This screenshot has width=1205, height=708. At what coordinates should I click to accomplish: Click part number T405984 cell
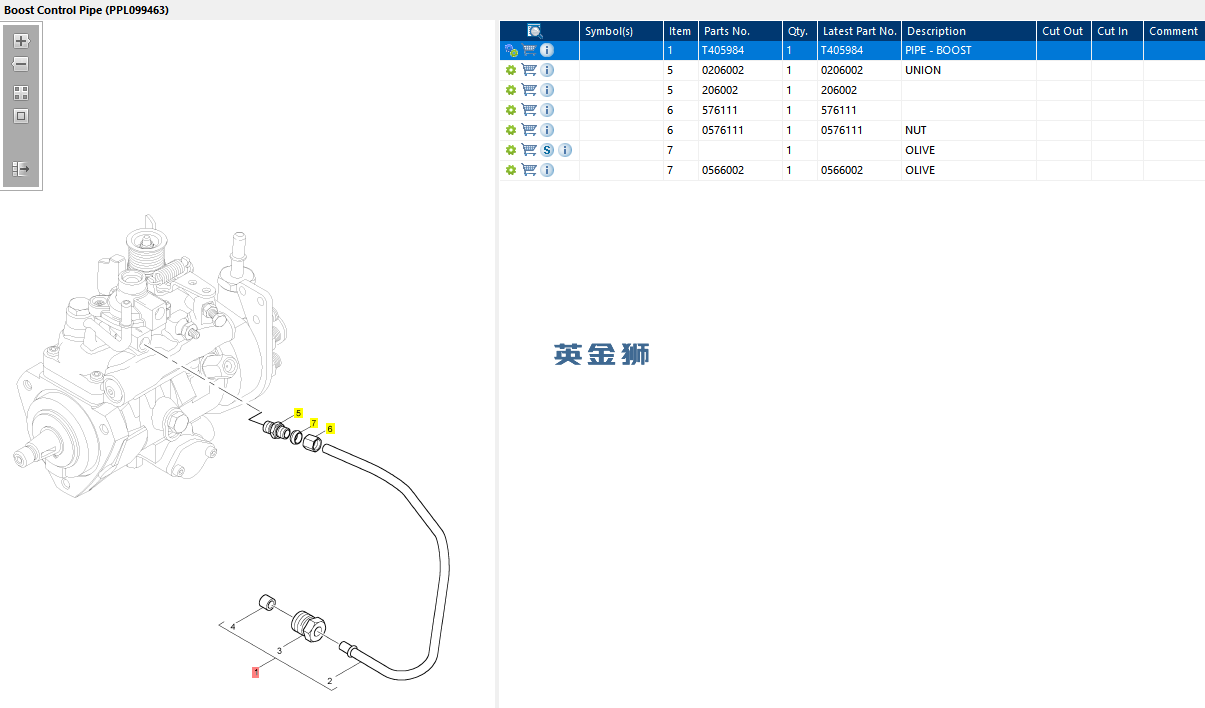pyautogui.click(x=740, y=50)
